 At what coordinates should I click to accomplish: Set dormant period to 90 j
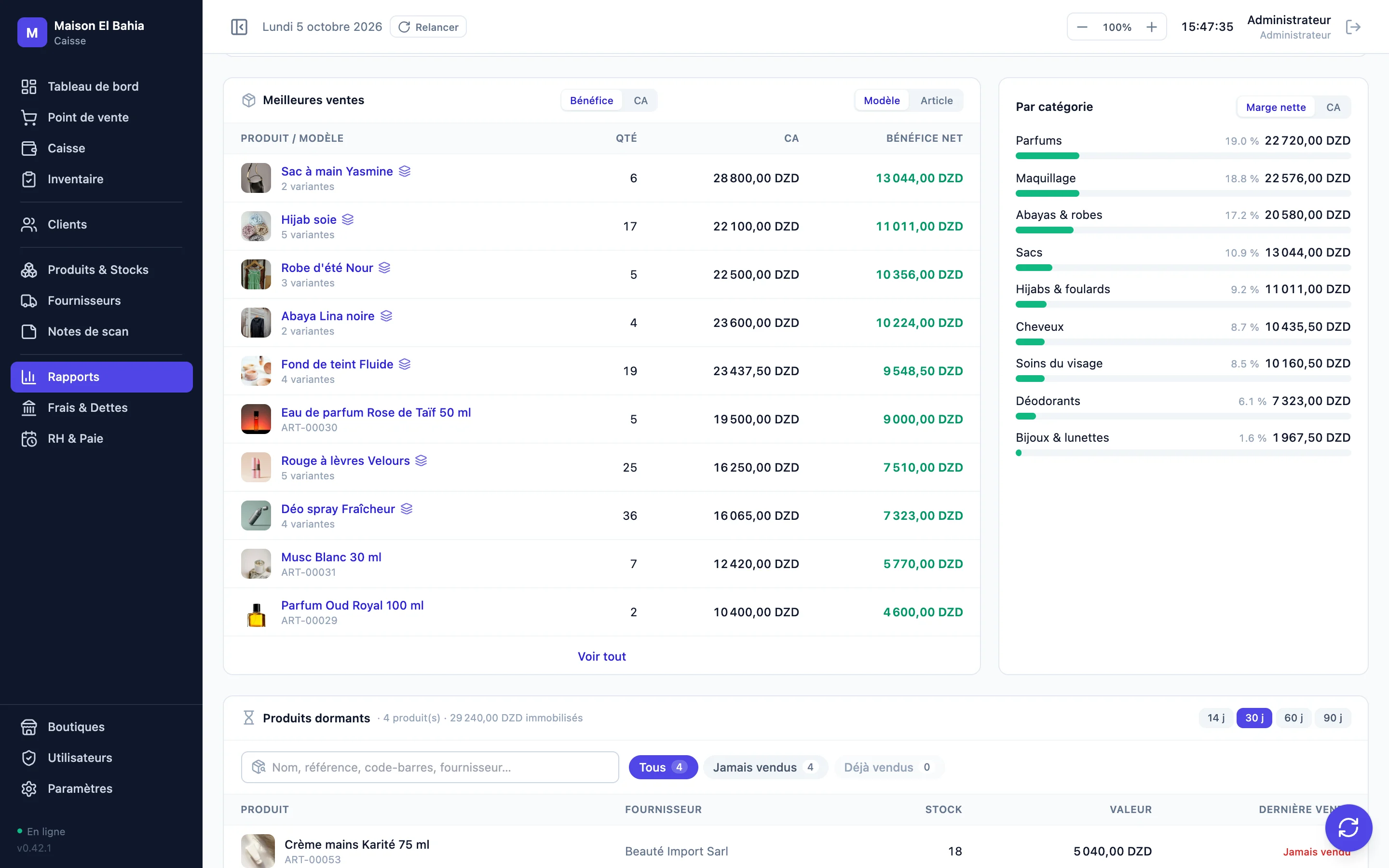(x=1332, y=718)
